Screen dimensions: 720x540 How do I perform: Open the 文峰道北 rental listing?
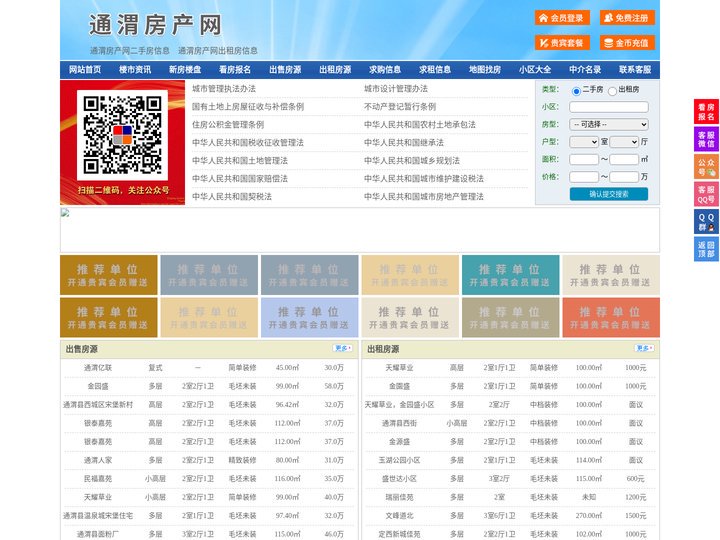(399, 516)
